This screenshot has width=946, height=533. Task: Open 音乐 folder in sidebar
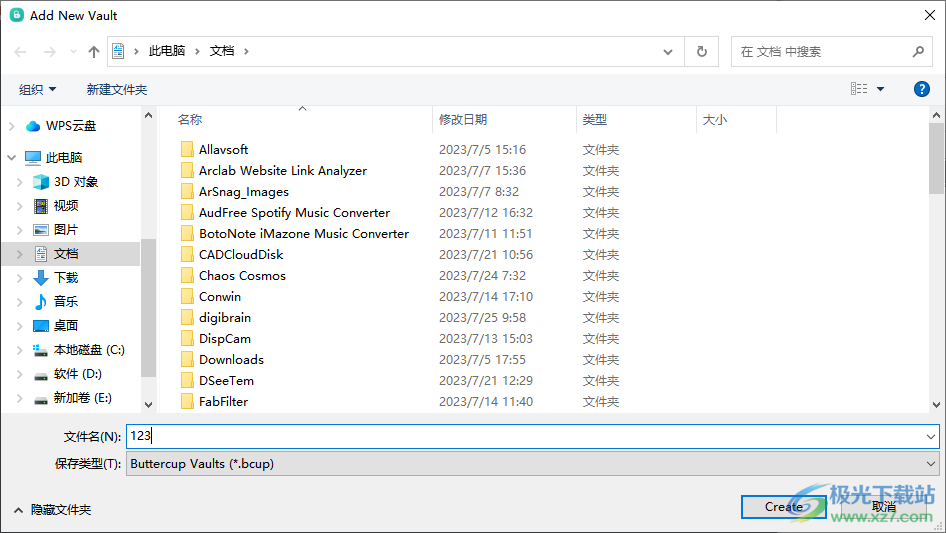coord(65,301)
